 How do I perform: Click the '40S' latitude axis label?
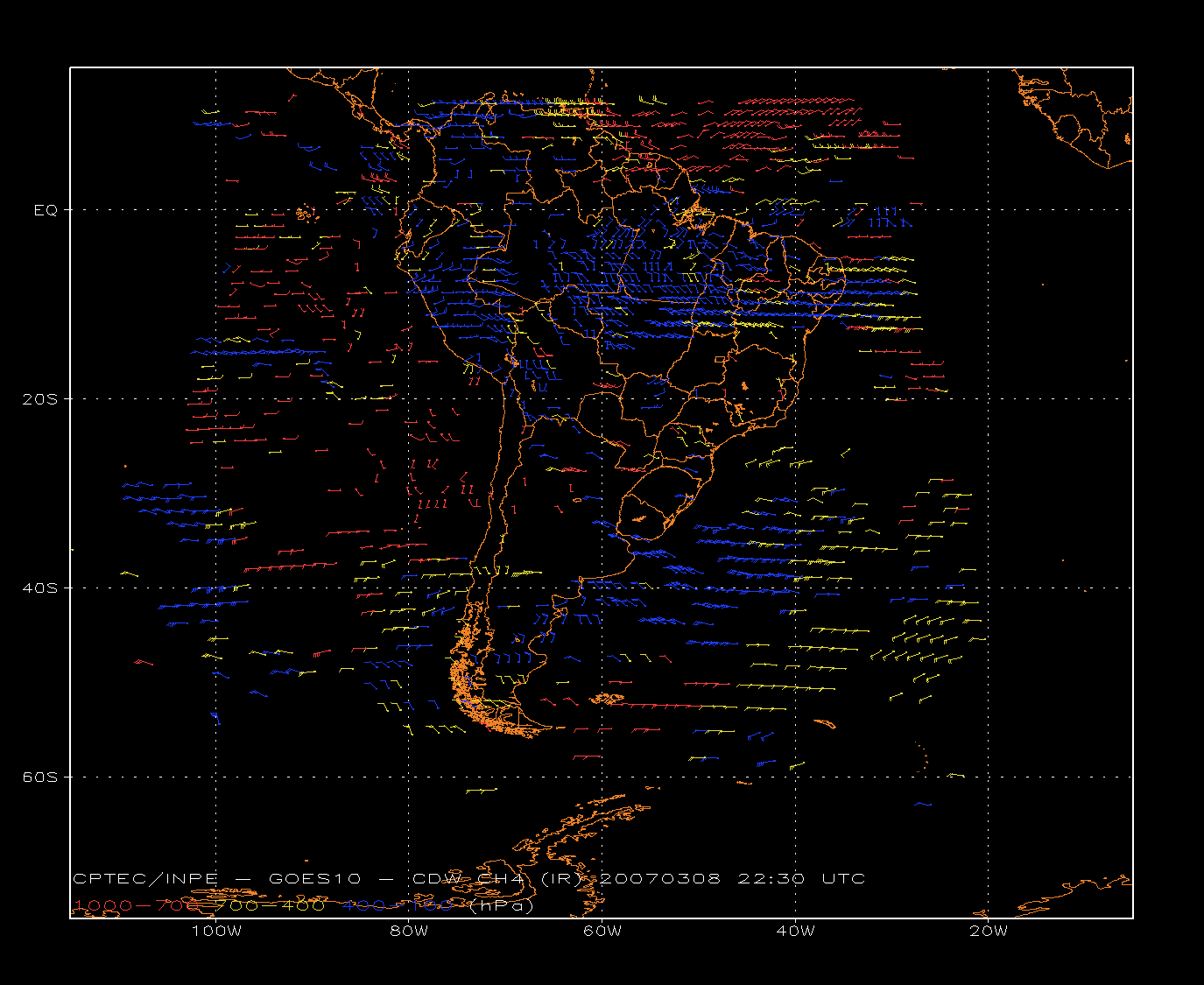pos(39,587)
